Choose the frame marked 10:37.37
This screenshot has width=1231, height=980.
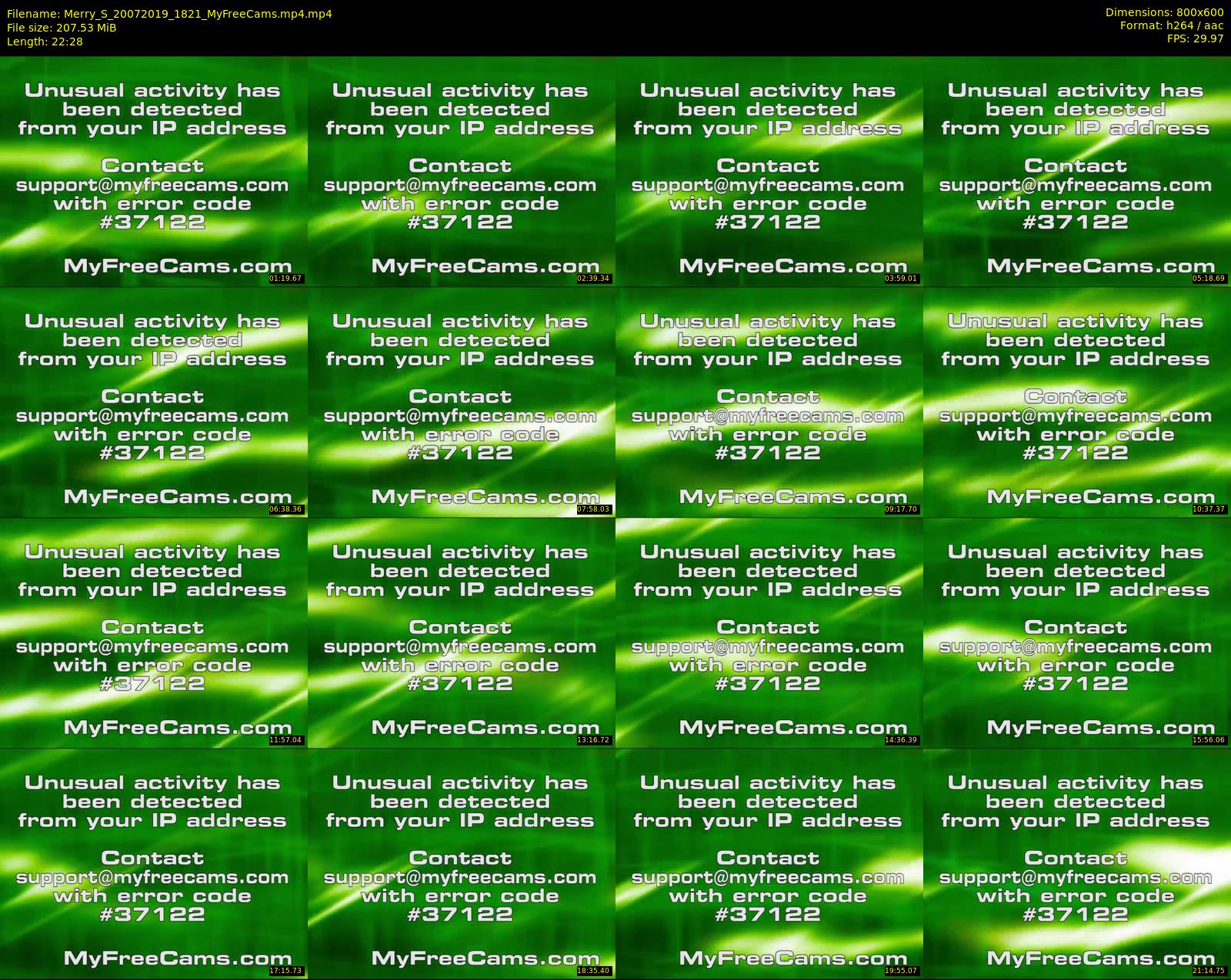tap(1077, 402)
